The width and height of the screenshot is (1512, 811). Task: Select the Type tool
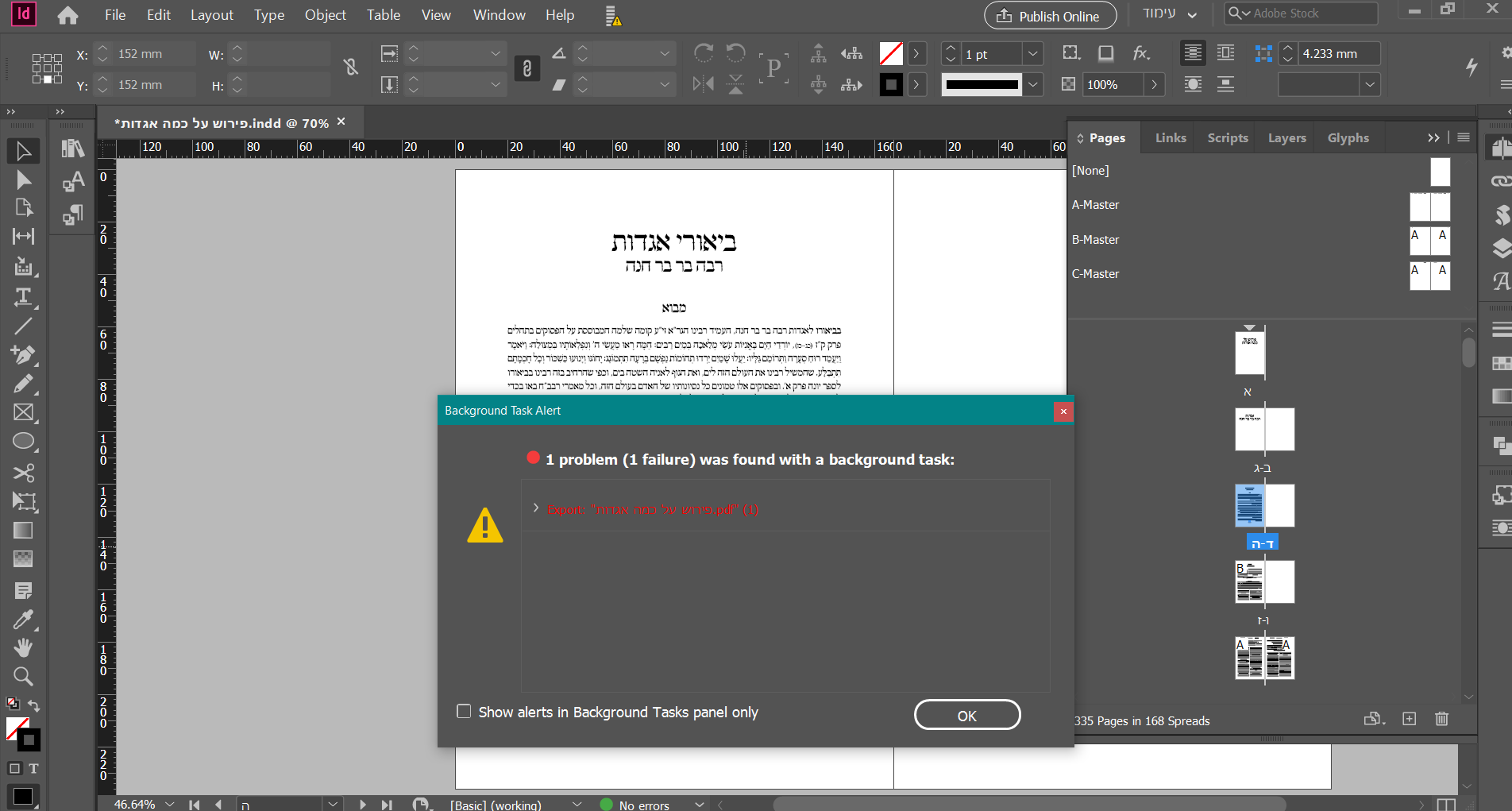[24, 297]
